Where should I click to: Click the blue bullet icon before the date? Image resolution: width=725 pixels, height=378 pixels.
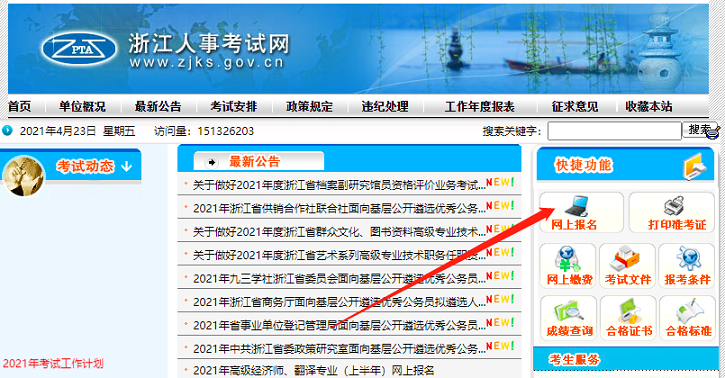tap(7, 131)
